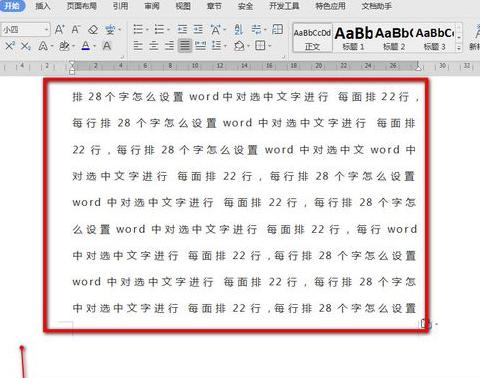This screenshot has width=480, height=378.
Task: Open the font size 小四 dropdown
Action: pyautogui.click(x=46, y=30)
